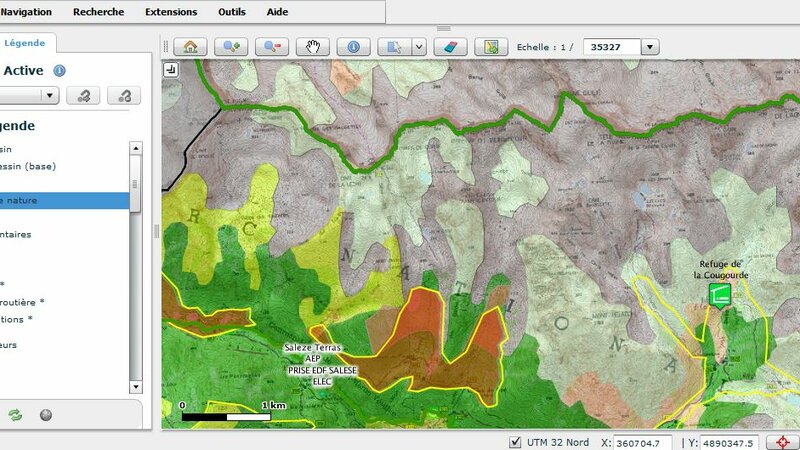Open the Recherche menu

point(99,12)
